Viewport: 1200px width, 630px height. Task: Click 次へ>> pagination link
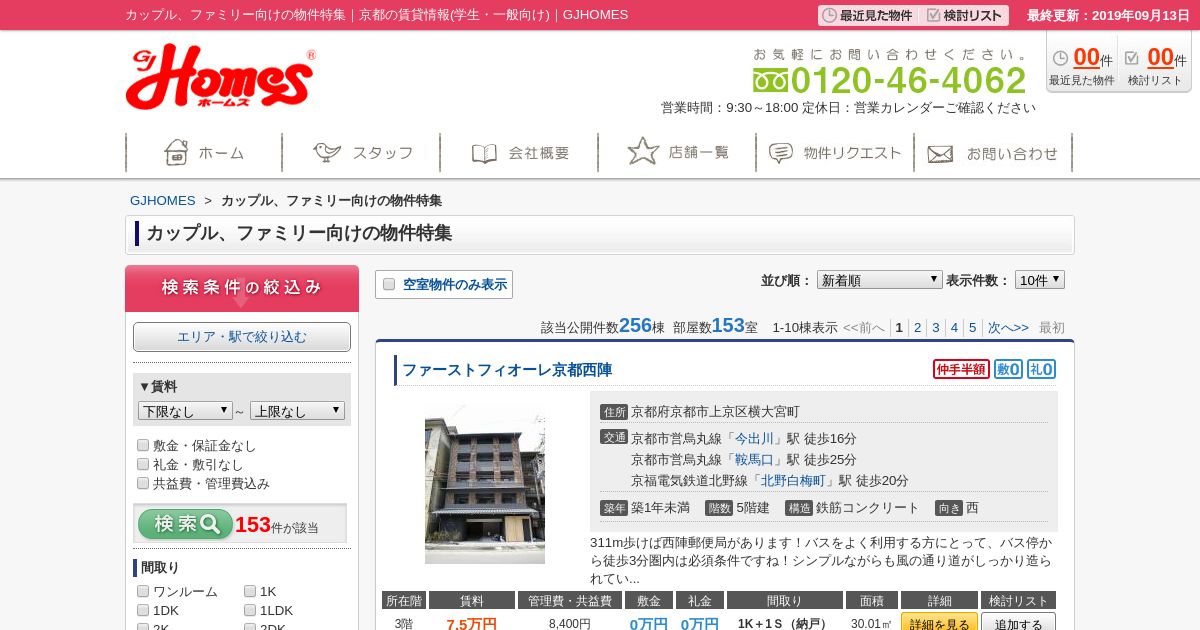[1008, 327]
